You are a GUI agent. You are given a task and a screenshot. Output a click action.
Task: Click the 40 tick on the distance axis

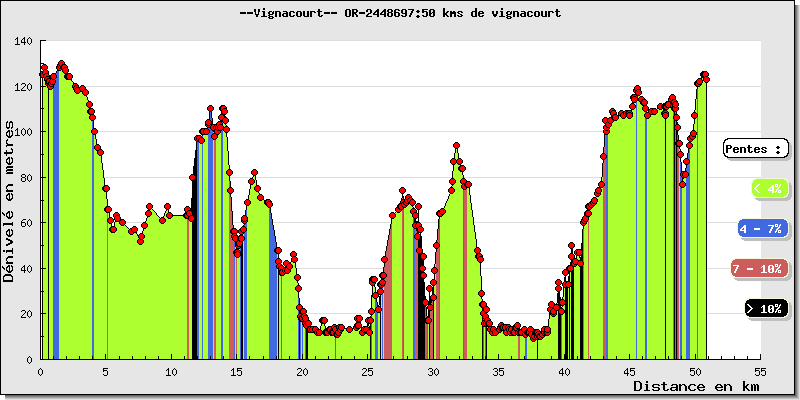(x=564, y=370)
